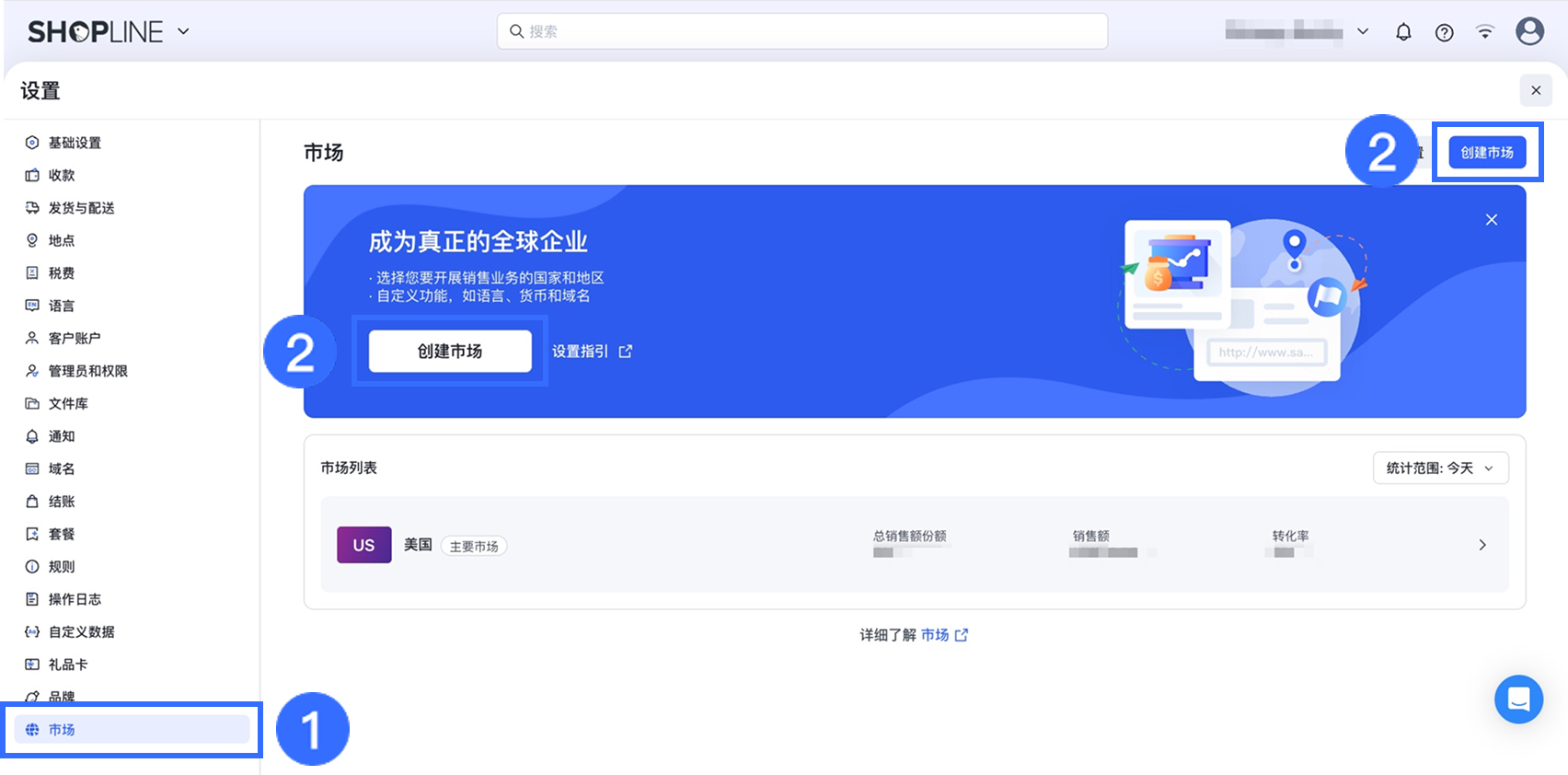Click the wifi signal icon in header
This screenshot has height=775, width=1568.
click(x=1485, y=32)
